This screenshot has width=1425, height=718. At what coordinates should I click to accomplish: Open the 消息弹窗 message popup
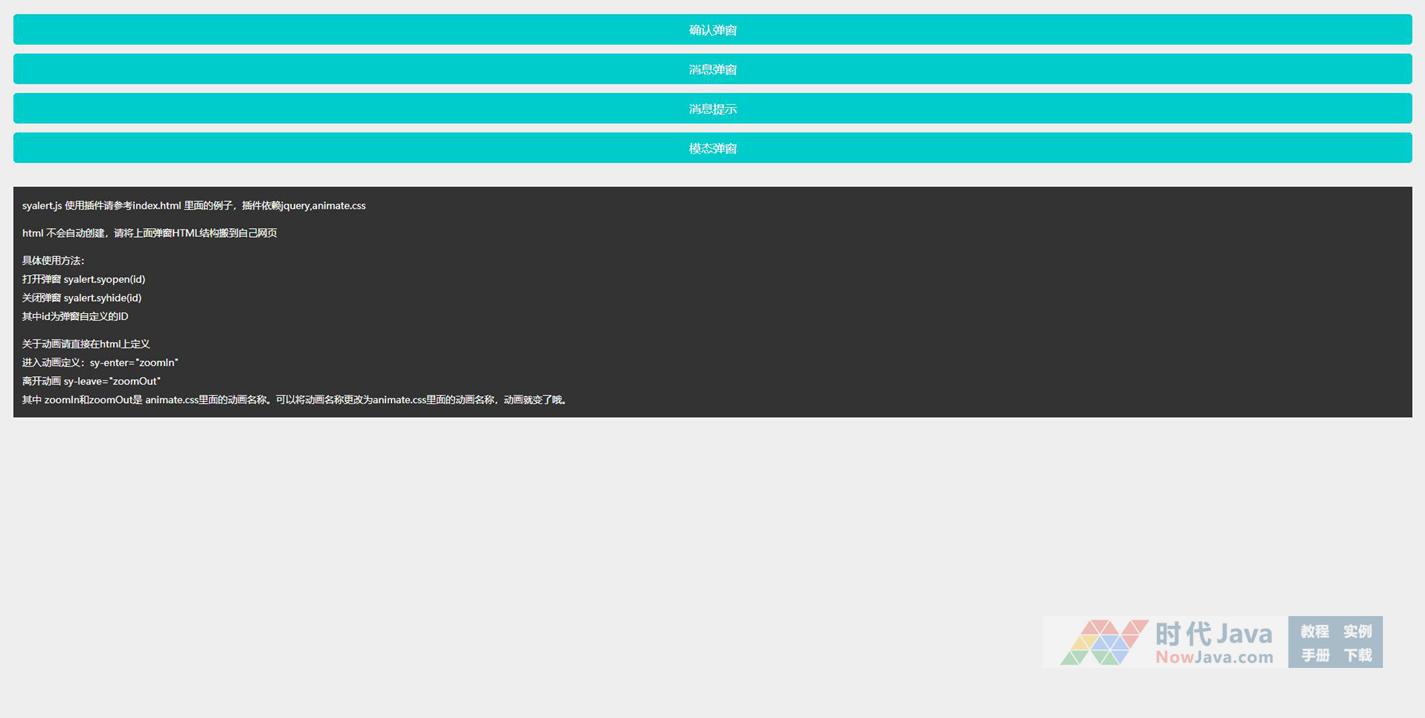[712, 69]
